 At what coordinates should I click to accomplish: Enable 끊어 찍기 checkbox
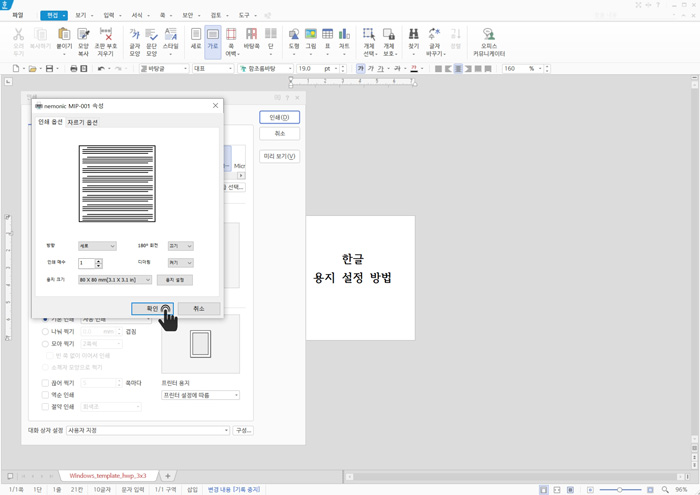tap(45, 383)
